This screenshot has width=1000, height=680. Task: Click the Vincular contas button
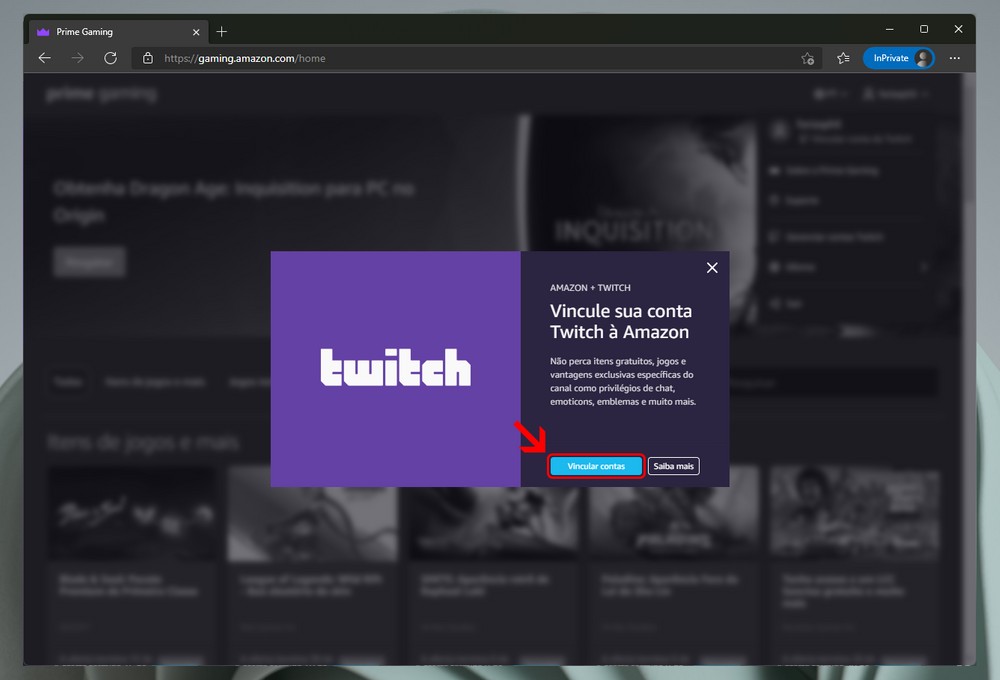(x=596, y=466)
